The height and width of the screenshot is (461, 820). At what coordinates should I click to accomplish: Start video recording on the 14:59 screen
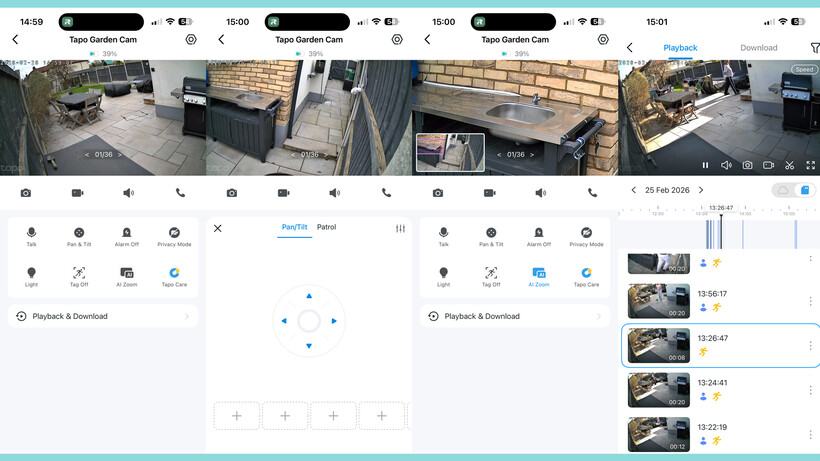(x=77, y=193)
